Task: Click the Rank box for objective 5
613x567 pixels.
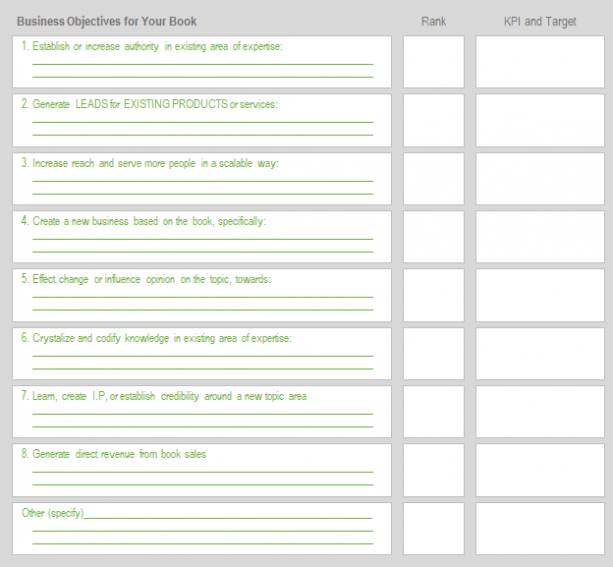Action: click(434, 294)
